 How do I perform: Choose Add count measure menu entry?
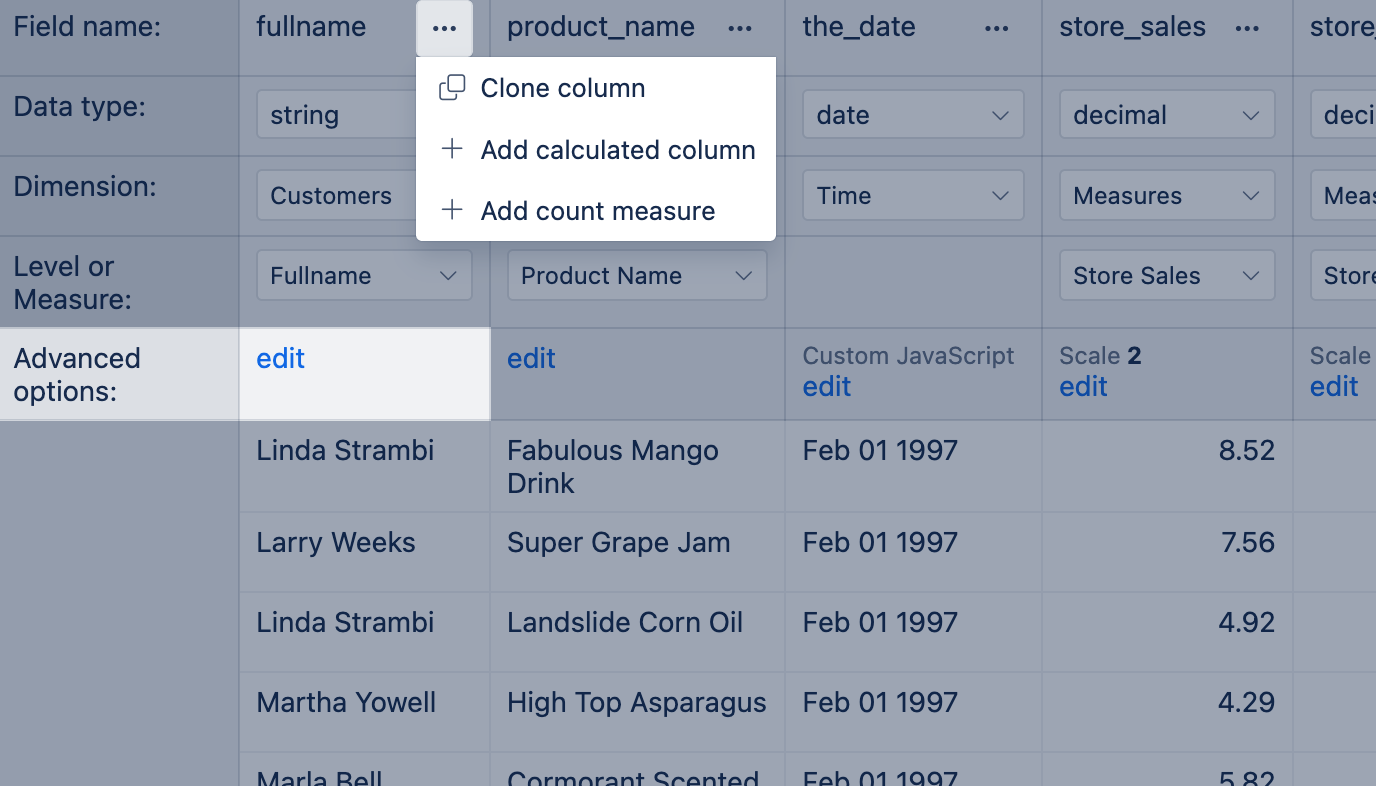pyautogui.click(x=597, y=211)
